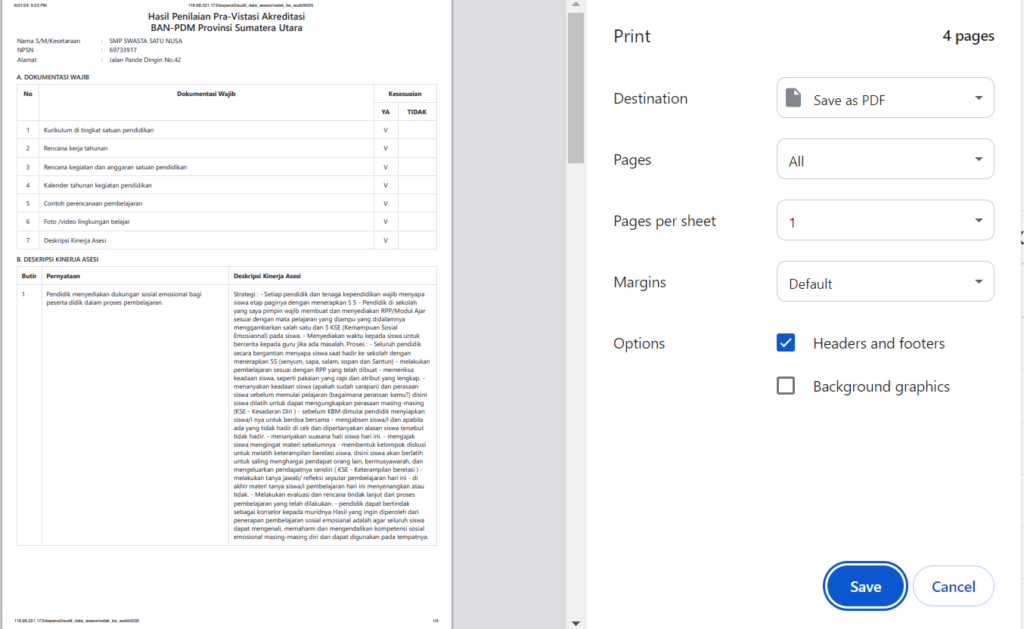This screenshot has width=1024, height=629.
Task: Open the 'Save as PDF' destination selector
Action: coord(885,98)
